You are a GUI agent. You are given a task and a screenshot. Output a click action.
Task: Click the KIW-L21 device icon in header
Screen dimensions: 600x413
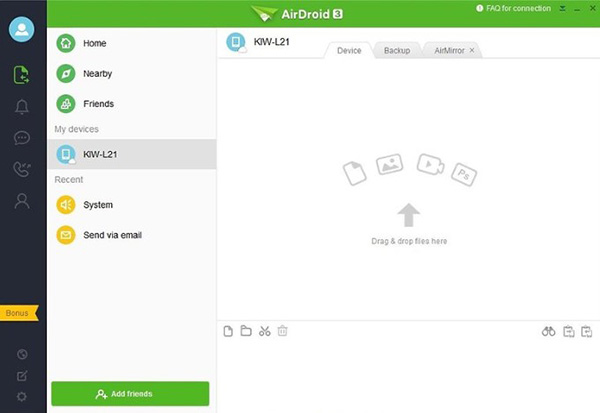point(236,42)
